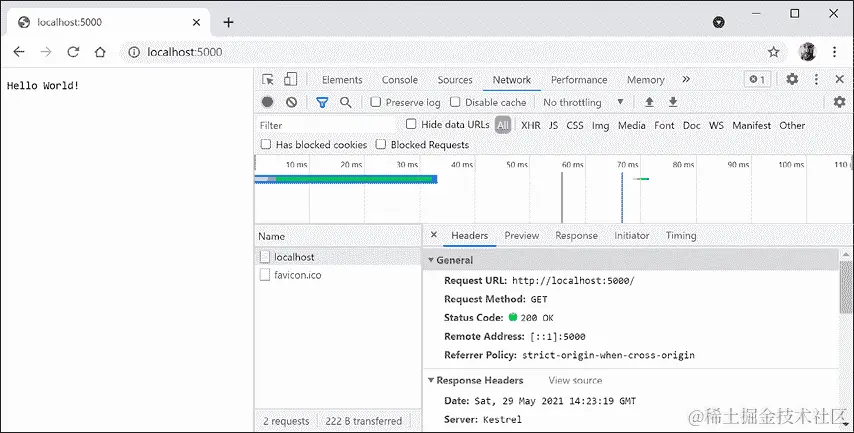Reload the localhost:5000 page
Image resolution: width=854 pixels, height=433 pixels.
[73, 52]
